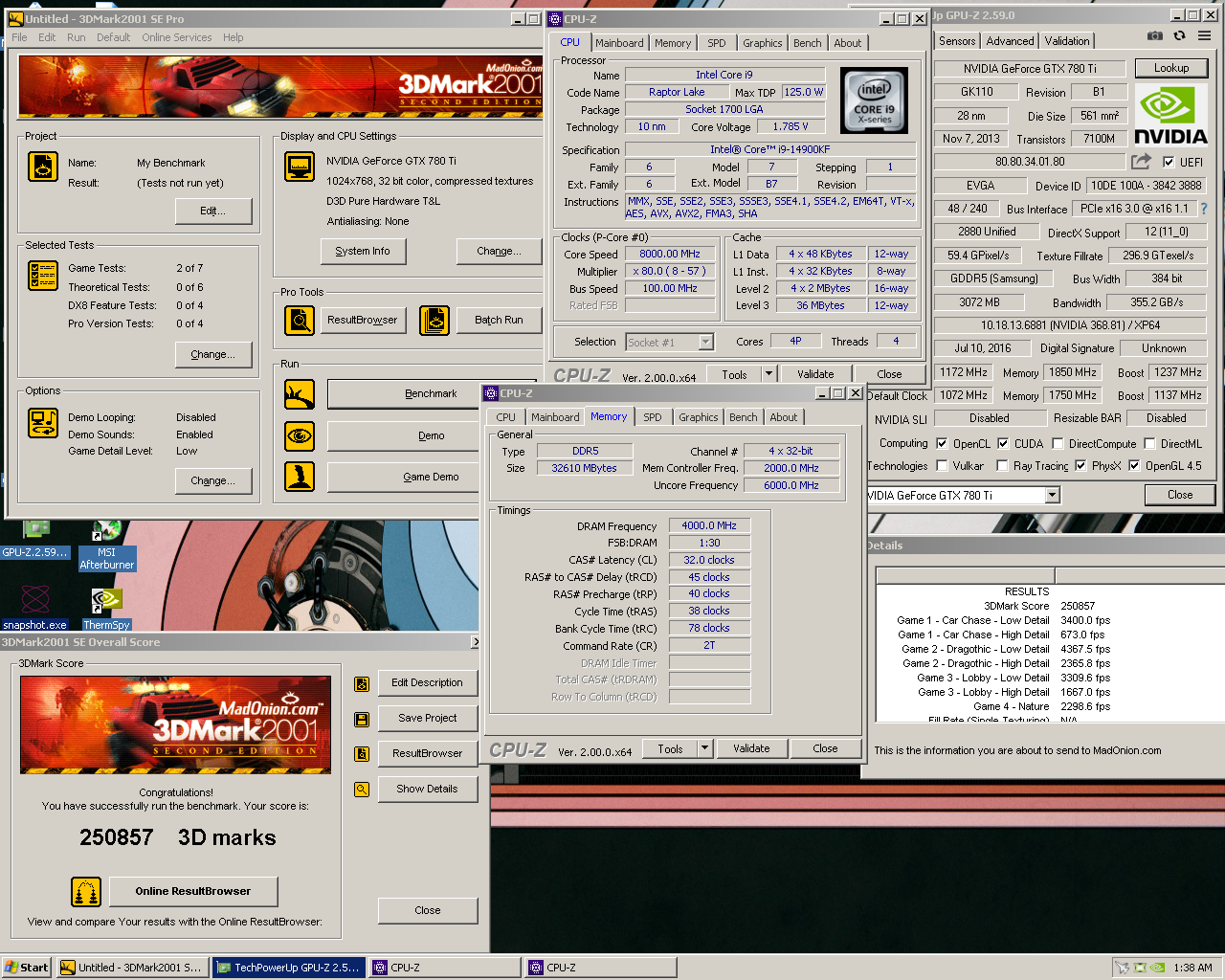Click the Display and CPU Settings monitor icon
This screenshot has height=980, width=1225.
(300, 167)
